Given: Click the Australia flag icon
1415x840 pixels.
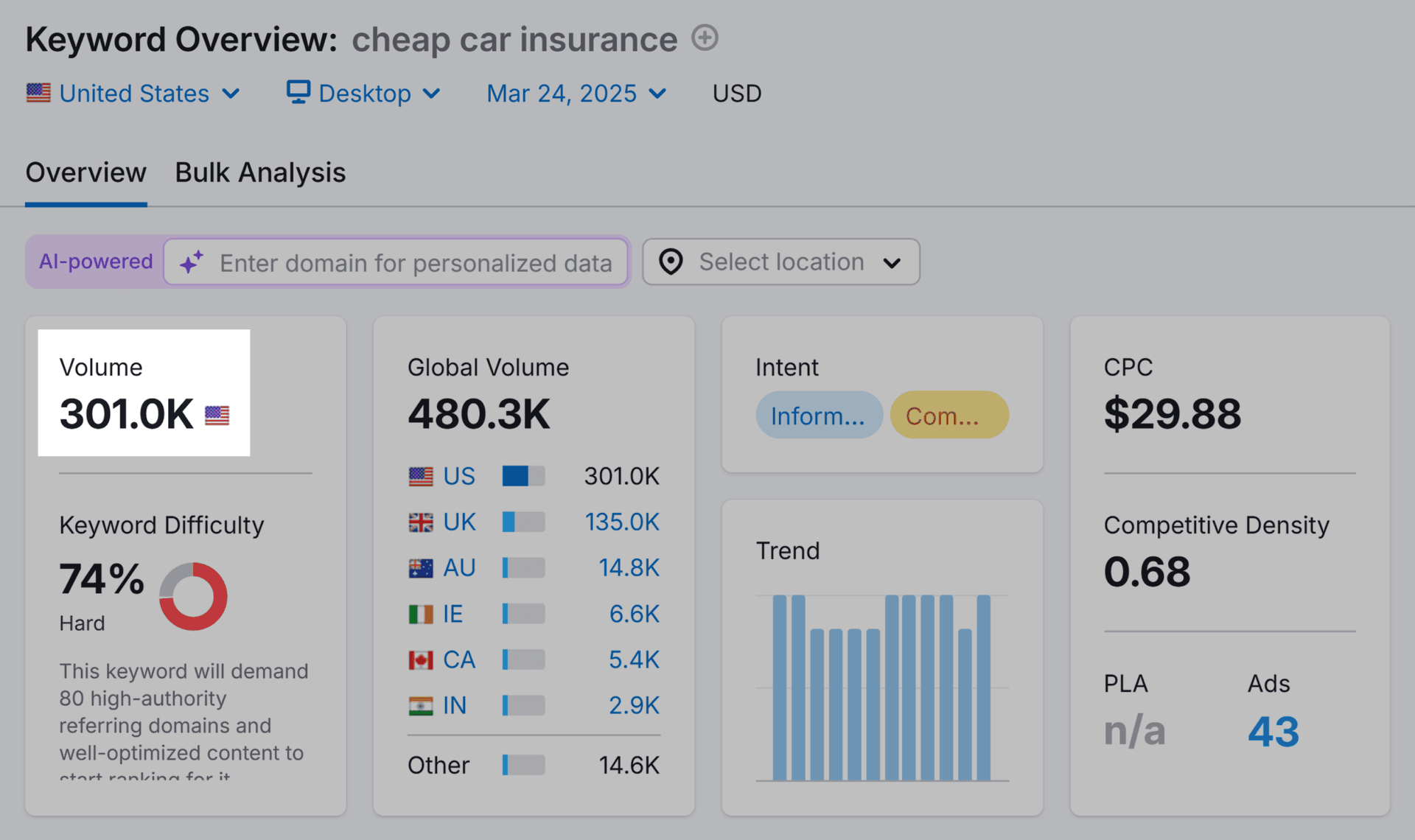Looking at the screenshot, I should pos(421,568).
